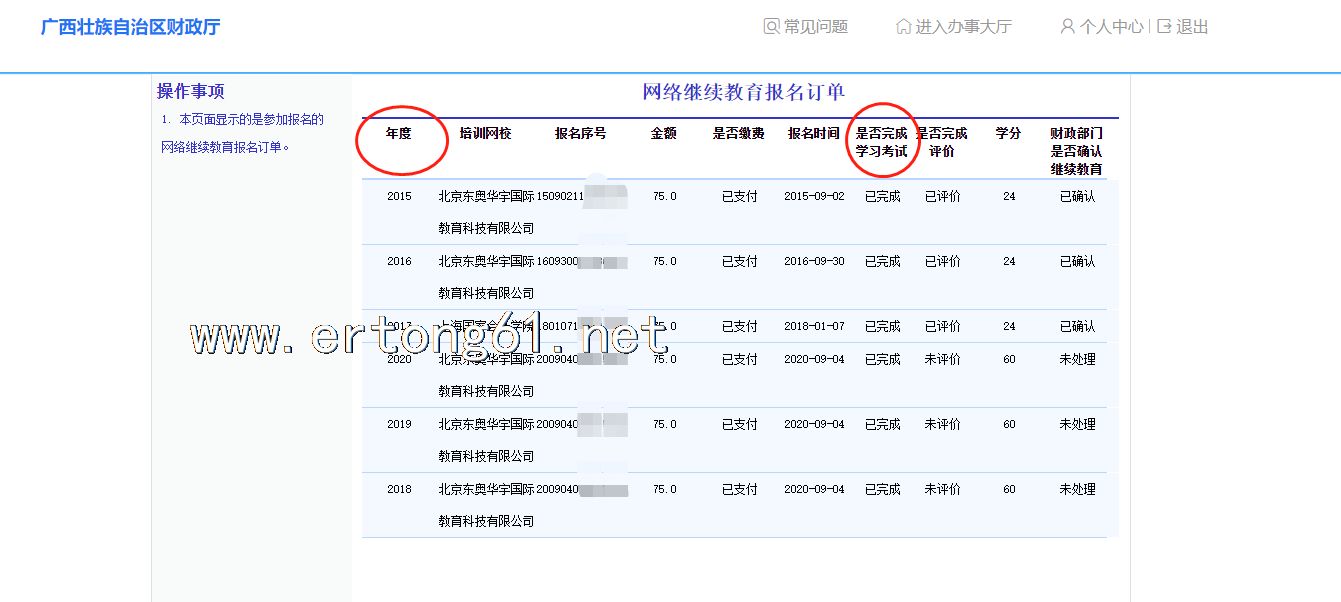Click 未评价 in the 2020 row
This screenshot has height=602, width=1341.
point(942,359)
